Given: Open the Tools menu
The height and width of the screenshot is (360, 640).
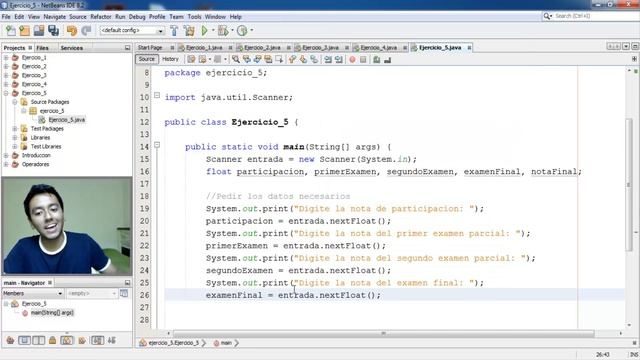Looking at the screenshot, I should tap(194, 17).
